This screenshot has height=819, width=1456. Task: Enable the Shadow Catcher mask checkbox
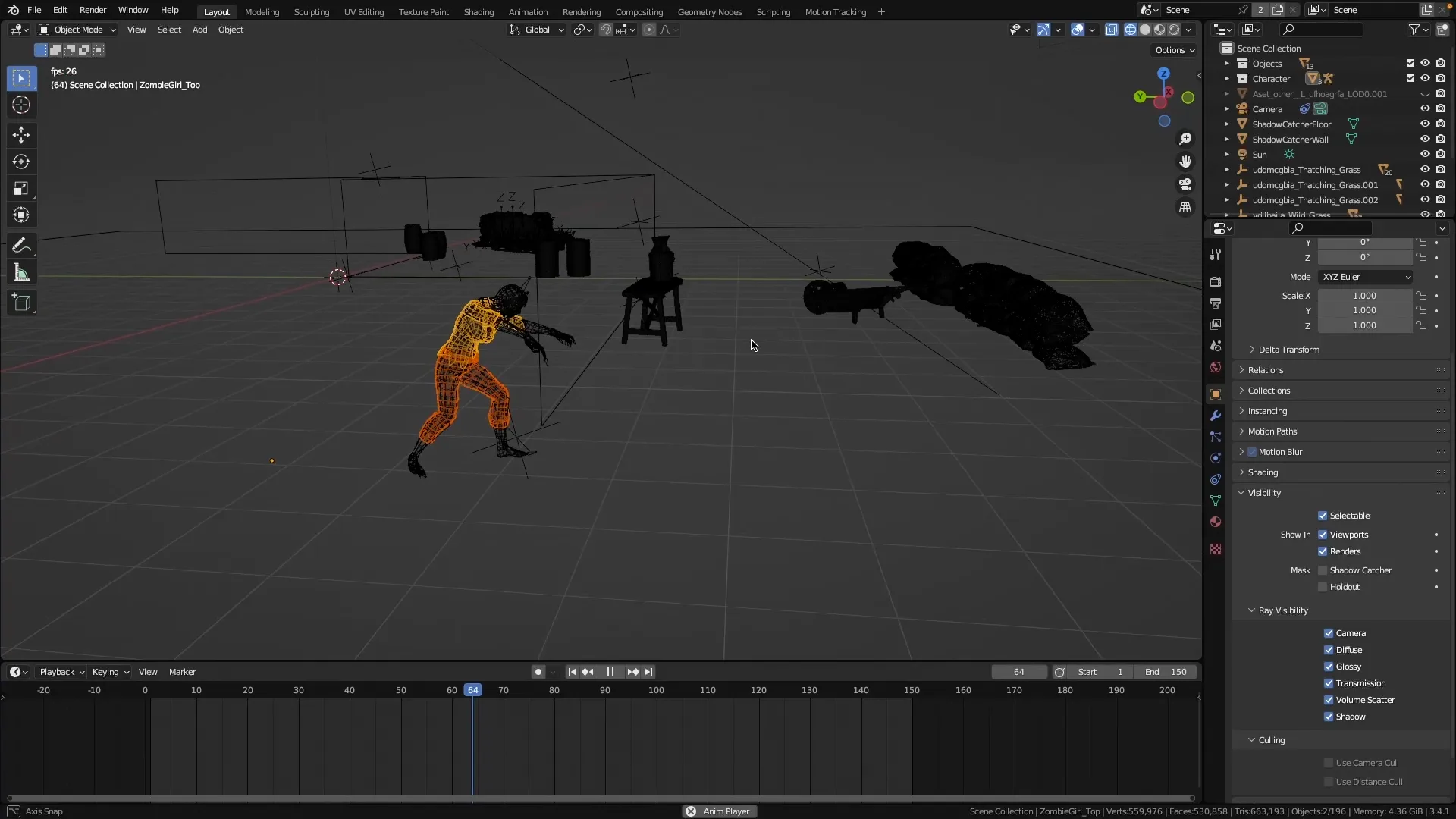click(x=1324, y=570)
